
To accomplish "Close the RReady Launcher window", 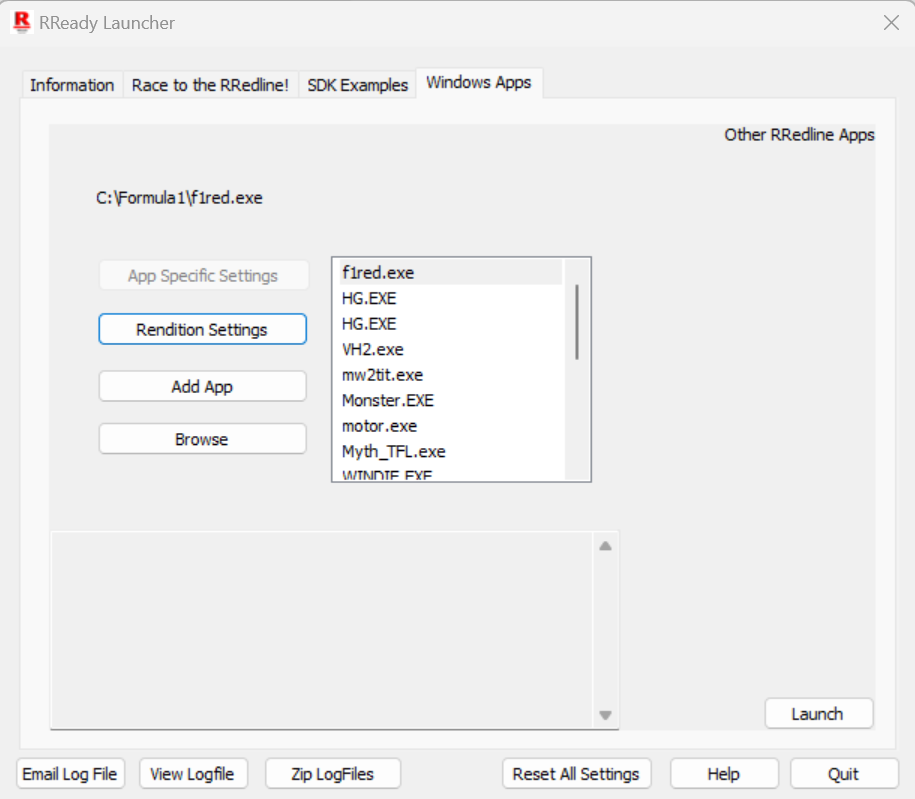I will [x=891, y=23].
